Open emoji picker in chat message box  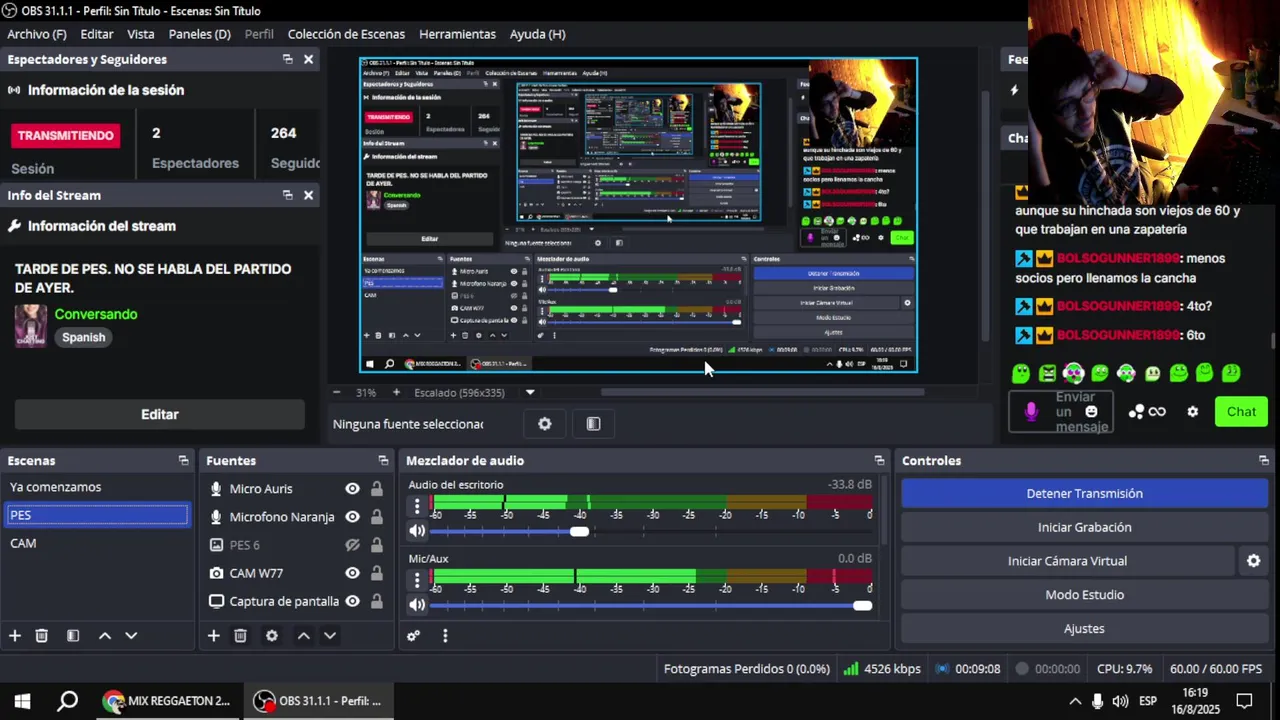click(1091, 411)
